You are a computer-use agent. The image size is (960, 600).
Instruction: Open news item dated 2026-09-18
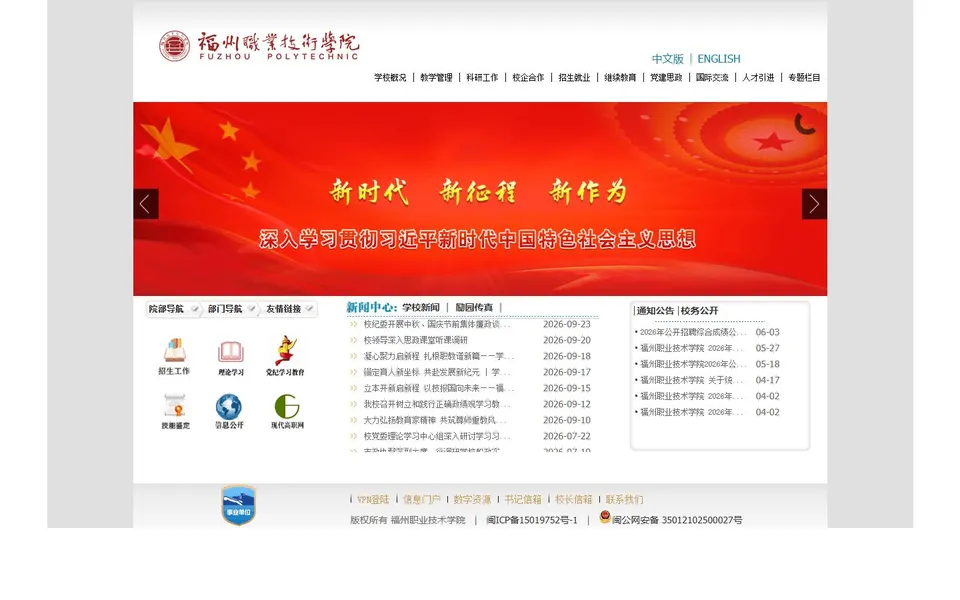point(438,356)
